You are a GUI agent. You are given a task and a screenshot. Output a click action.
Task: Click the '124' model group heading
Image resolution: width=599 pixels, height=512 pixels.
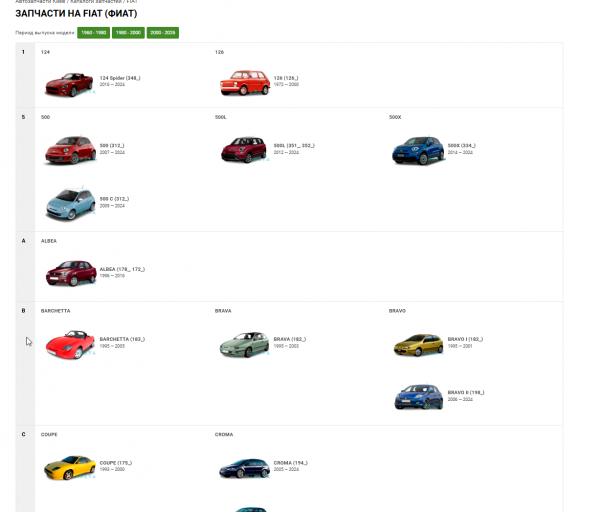pos(45,52)
